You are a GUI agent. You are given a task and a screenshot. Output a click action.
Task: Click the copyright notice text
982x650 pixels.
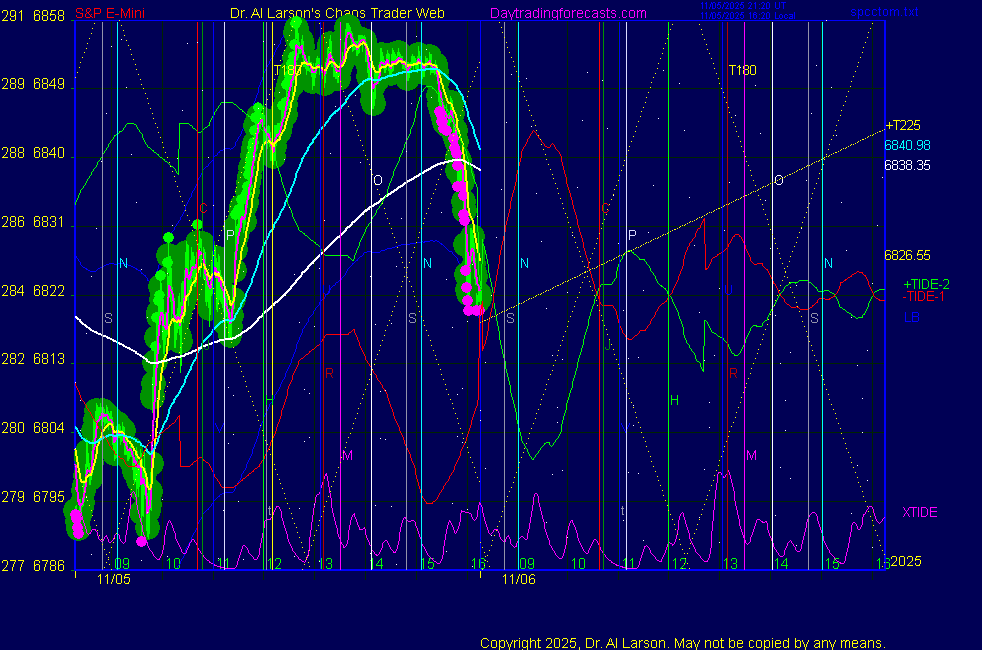pyautogui.click(x=683, y=643)
